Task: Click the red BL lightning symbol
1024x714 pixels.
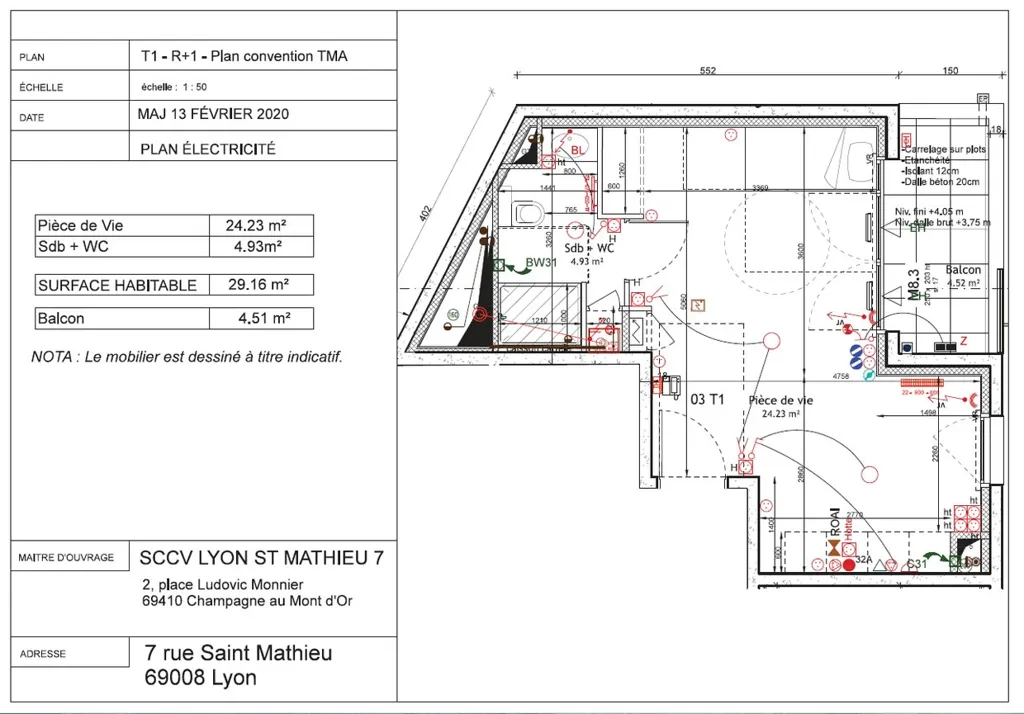Action: tap(563, 144)
